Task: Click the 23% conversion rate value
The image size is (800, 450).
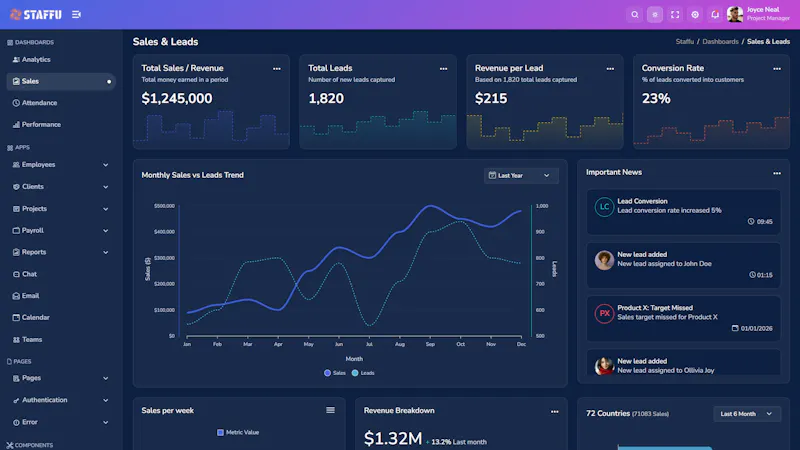Action: tap(656, 98)
